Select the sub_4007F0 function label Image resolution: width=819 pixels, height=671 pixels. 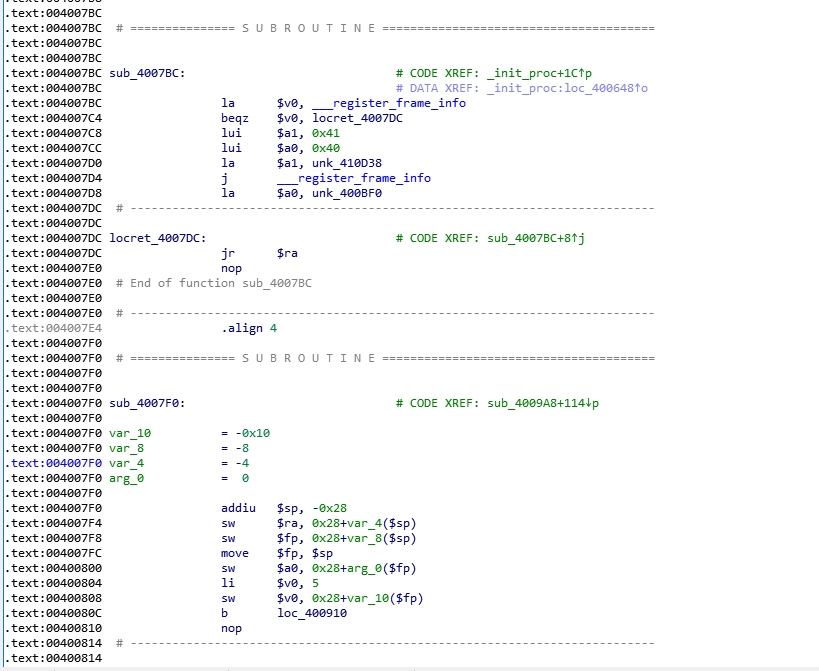tap(144, 403)
